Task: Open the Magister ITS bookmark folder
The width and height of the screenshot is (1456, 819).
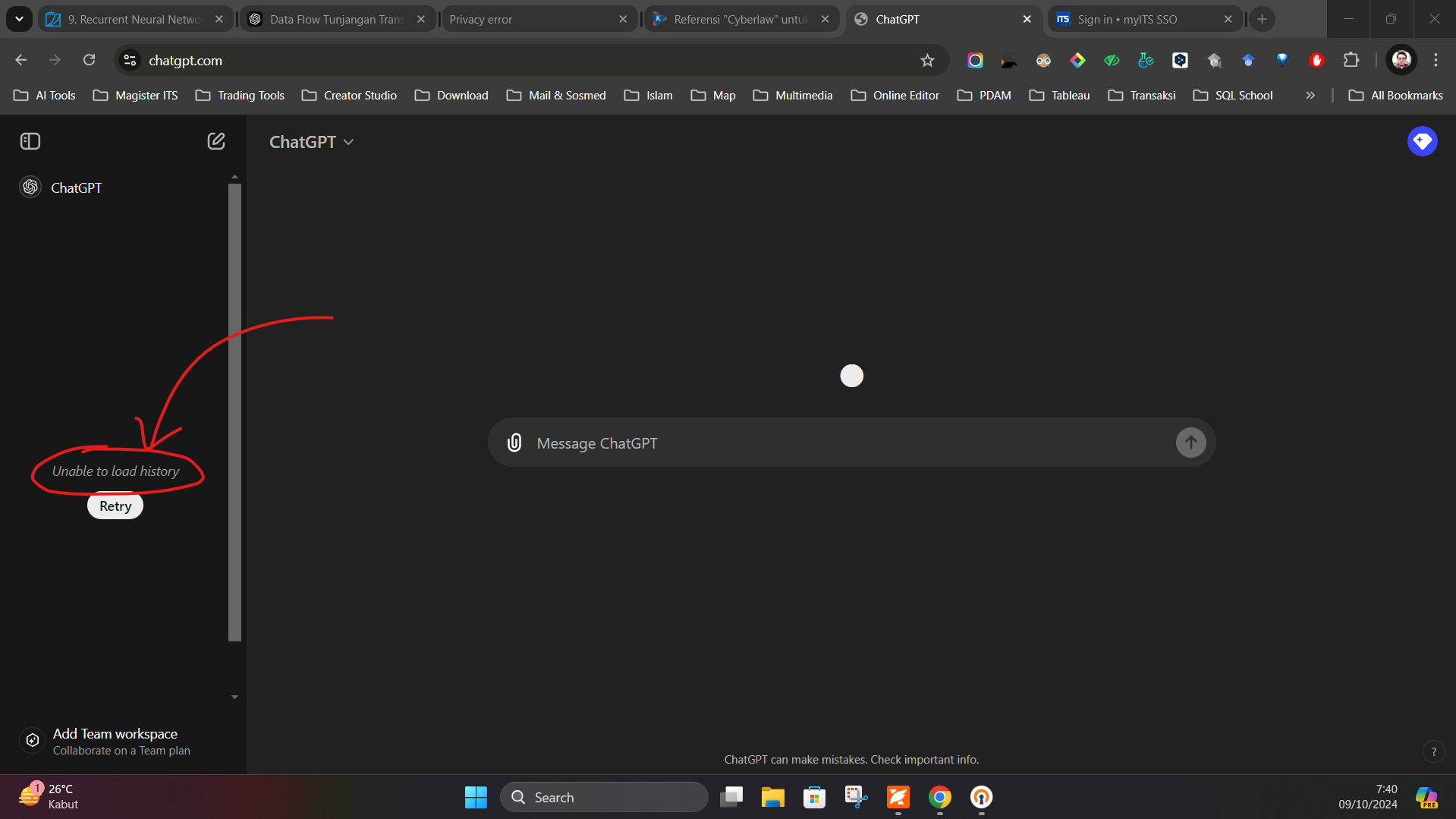Action: [135, 95]
